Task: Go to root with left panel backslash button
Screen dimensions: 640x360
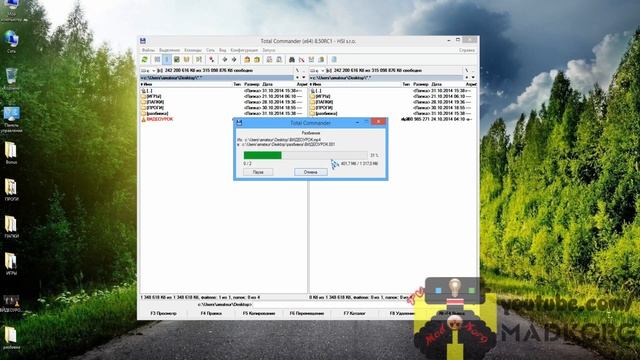Action: click(297, 71)
